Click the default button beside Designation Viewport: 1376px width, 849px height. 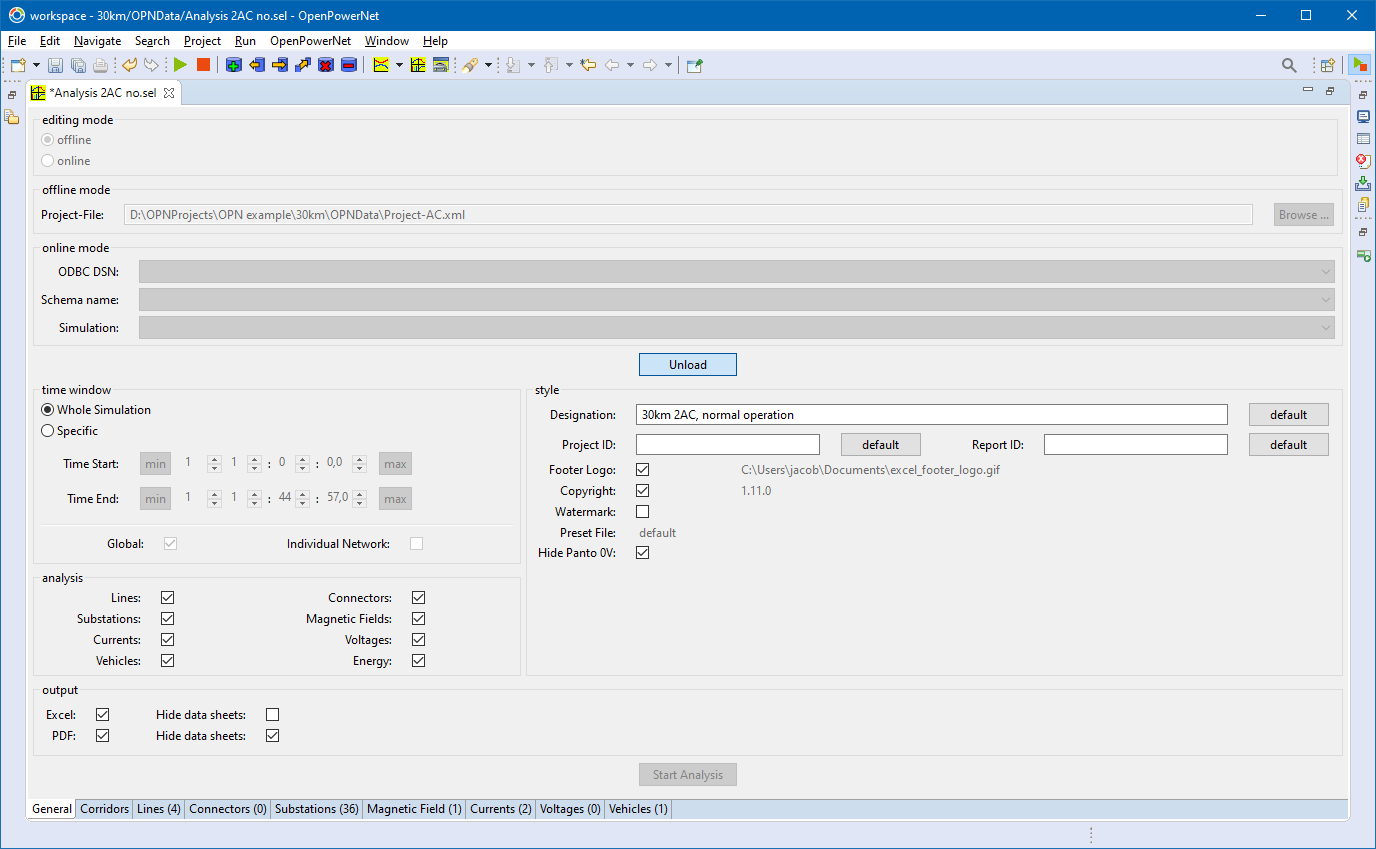[1288, 415]
